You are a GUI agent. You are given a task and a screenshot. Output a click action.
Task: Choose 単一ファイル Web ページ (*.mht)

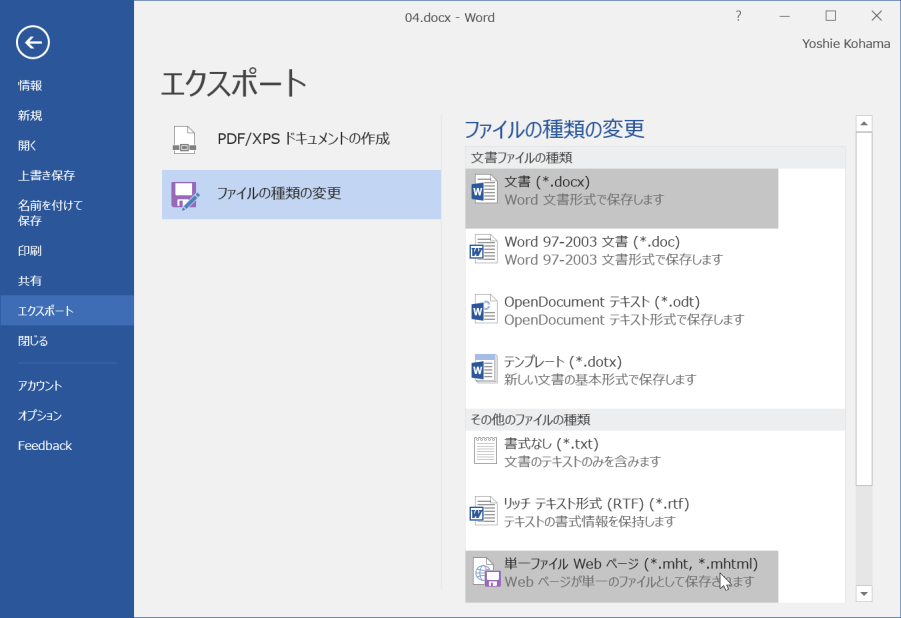coord(622,577)
